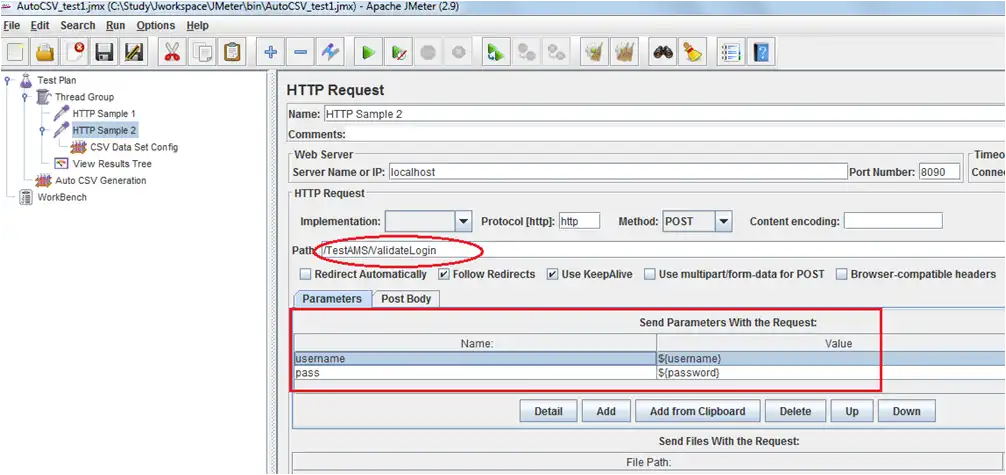Cut the selected element with scissors icon

tap(171, 52)
